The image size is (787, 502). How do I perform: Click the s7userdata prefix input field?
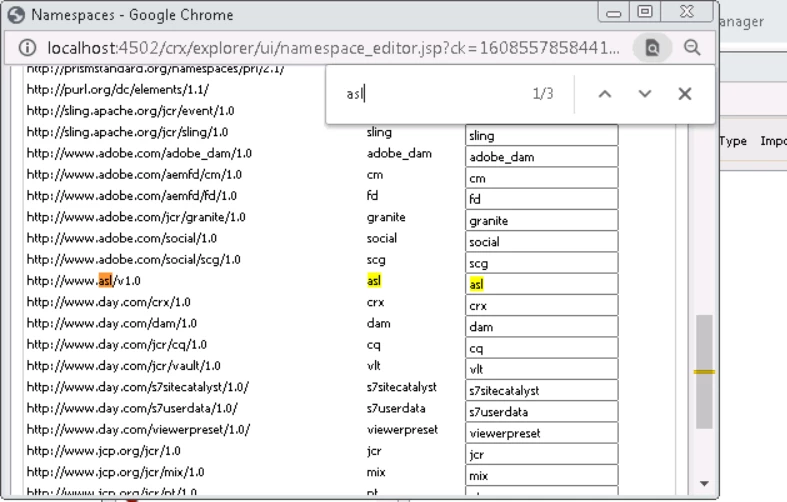tap(542, 412)
